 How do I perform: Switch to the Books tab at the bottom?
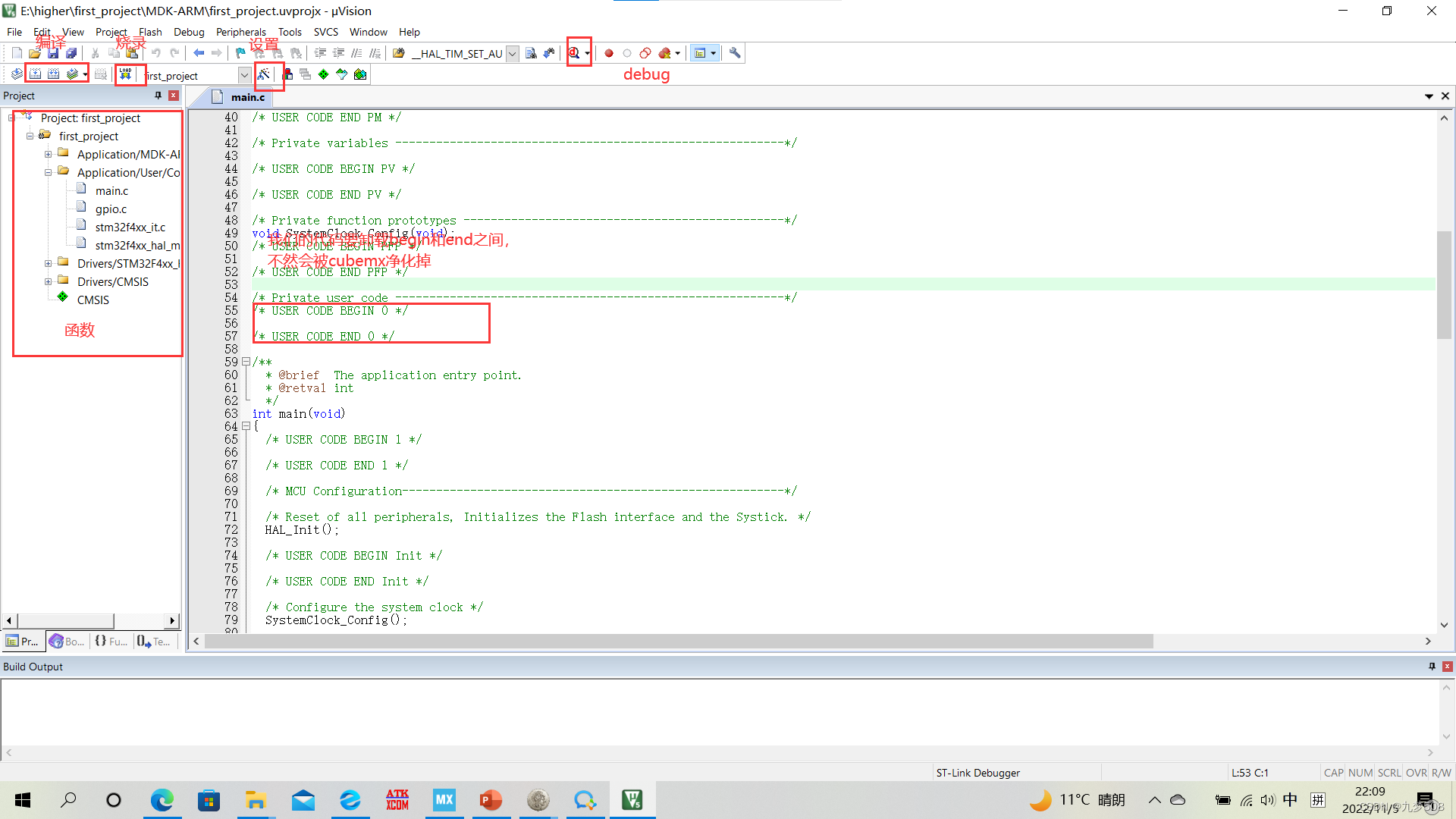tap(67, 642)
